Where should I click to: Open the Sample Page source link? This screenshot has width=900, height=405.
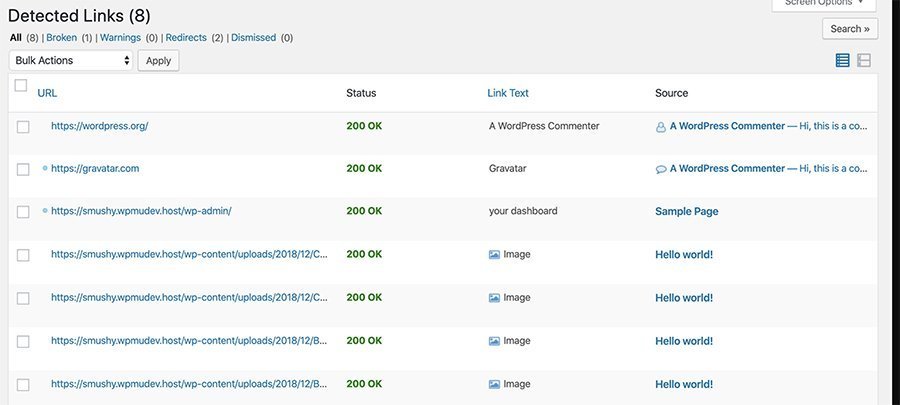(x=686, y=211)
